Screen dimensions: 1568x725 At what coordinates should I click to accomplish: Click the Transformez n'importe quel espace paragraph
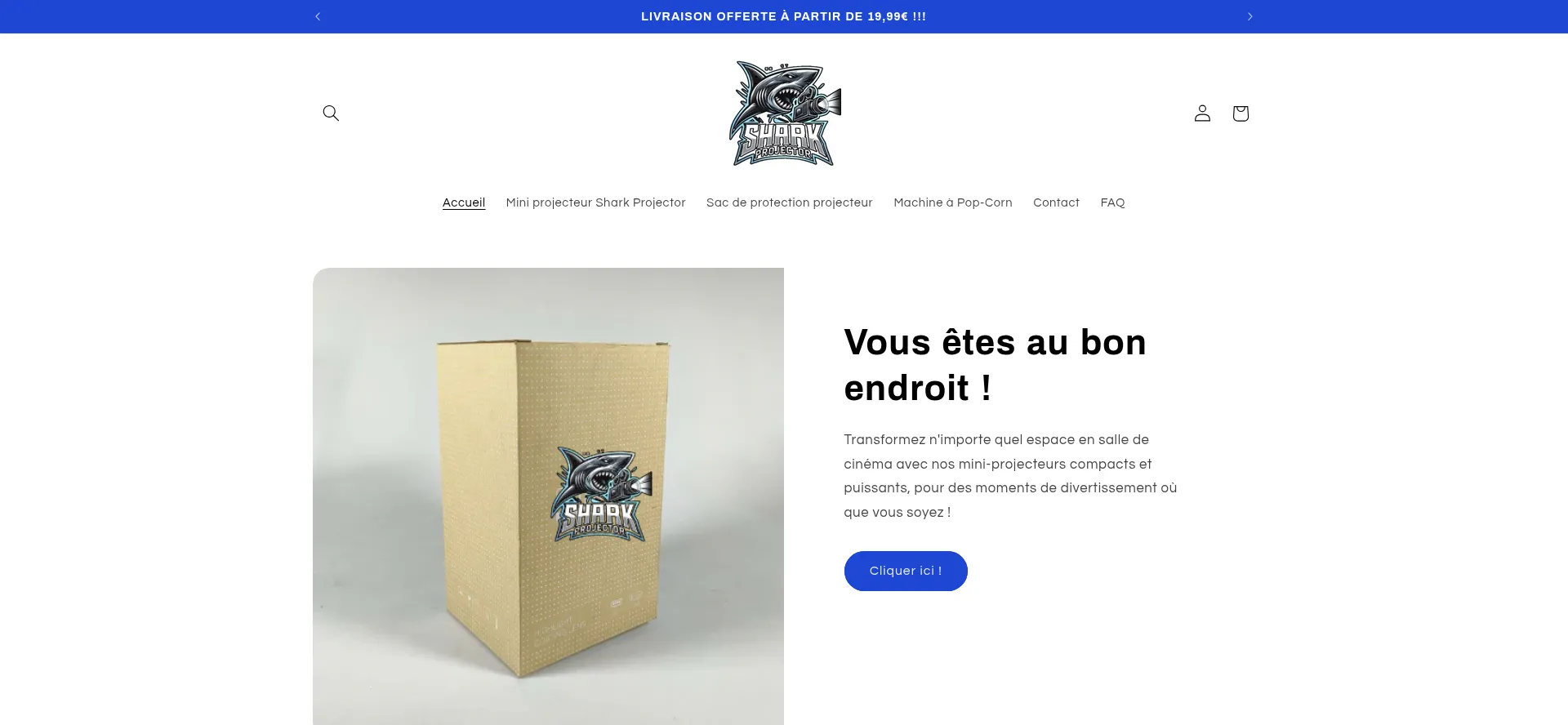1010,476
